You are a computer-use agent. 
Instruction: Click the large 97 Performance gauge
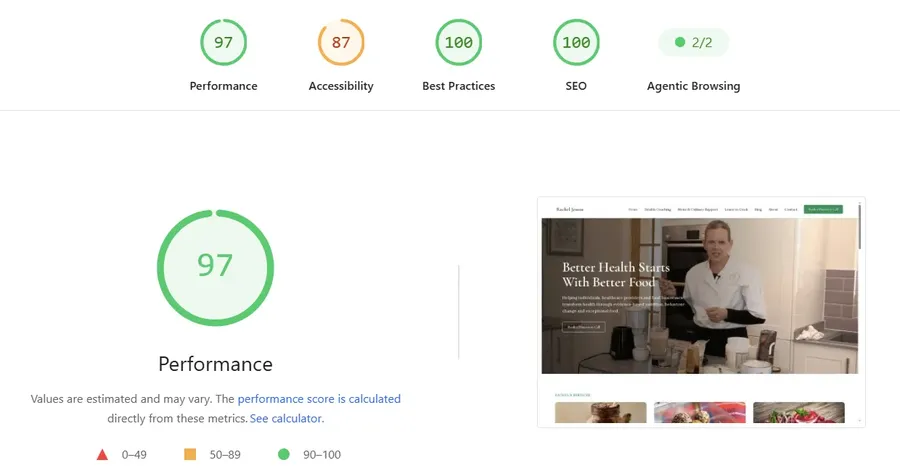tap(215, 268)
